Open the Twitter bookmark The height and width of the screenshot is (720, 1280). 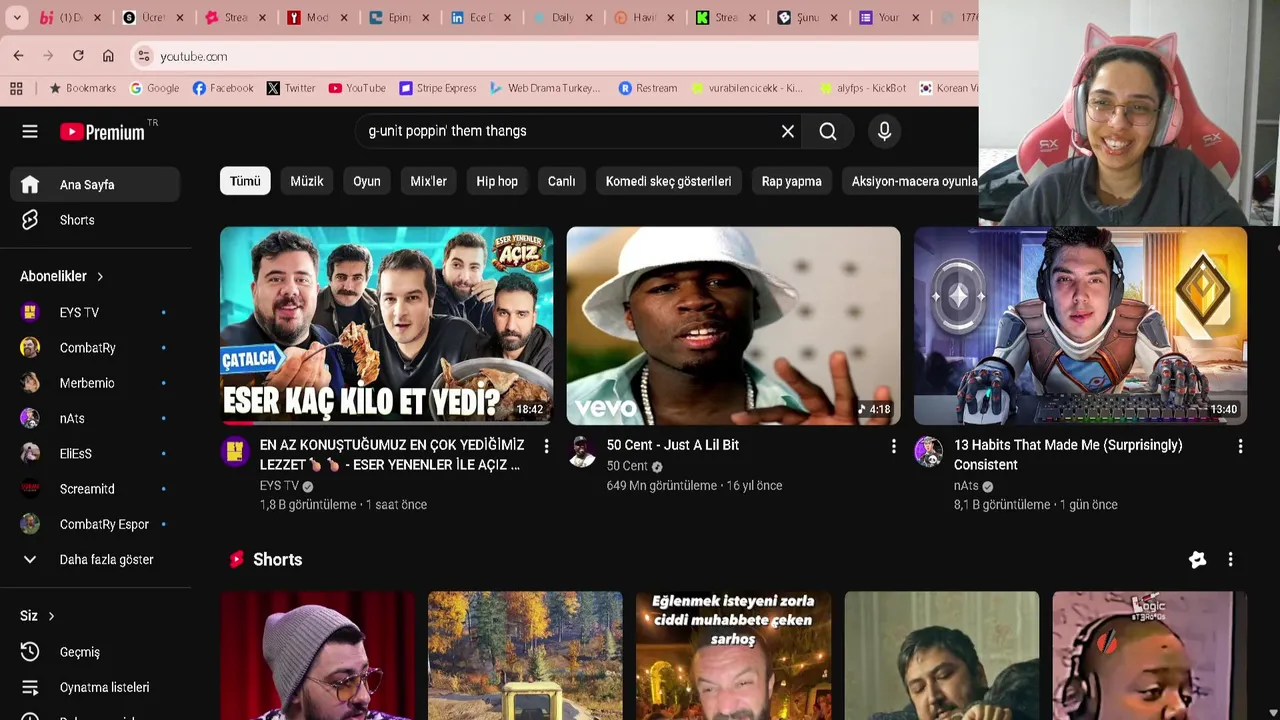click(291, 88)
